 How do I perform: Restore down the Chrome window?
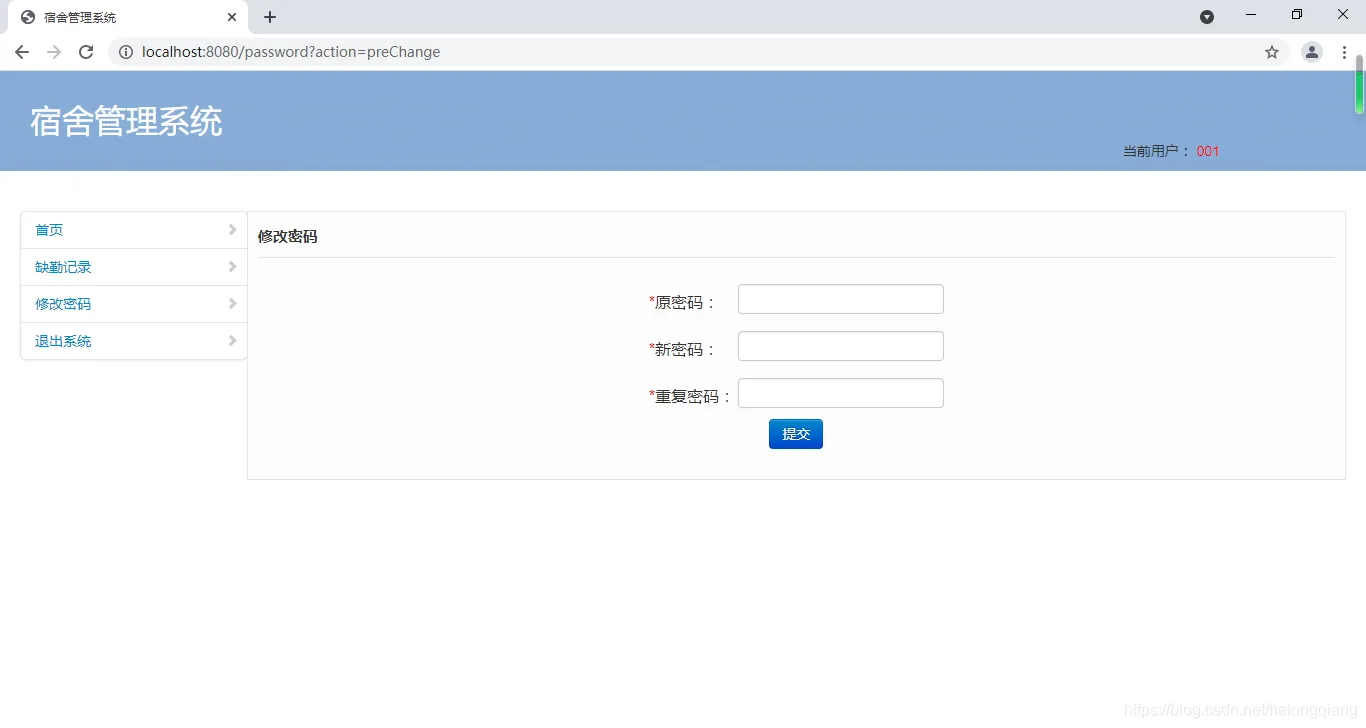pyautogui.click(x=1297, y=15)
